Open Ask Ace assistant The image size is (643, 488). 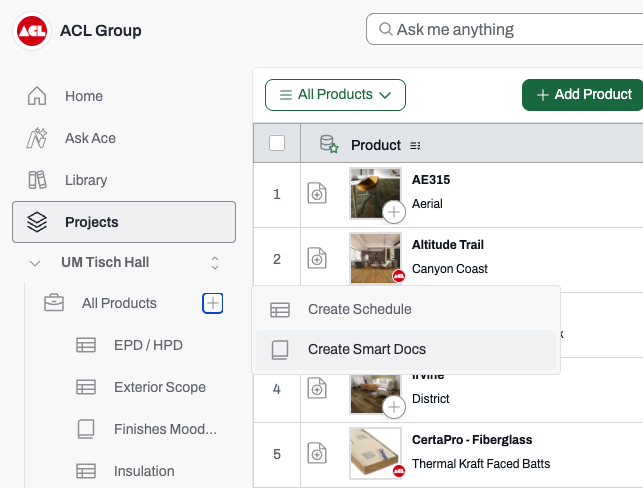90,138
